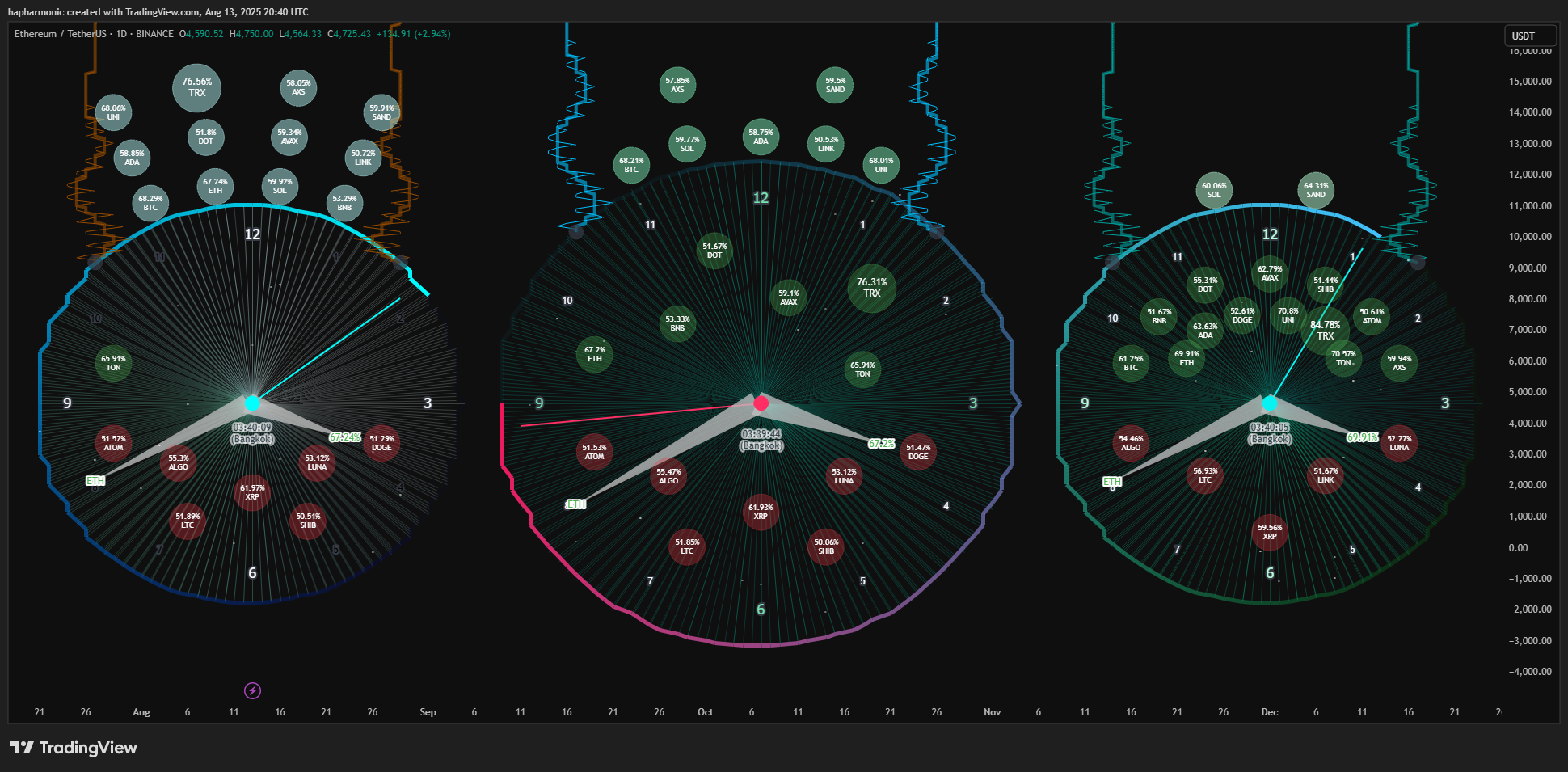Click the 59.92% SOL bubble
The image size is (1568, 772).
tap(280, 187)
